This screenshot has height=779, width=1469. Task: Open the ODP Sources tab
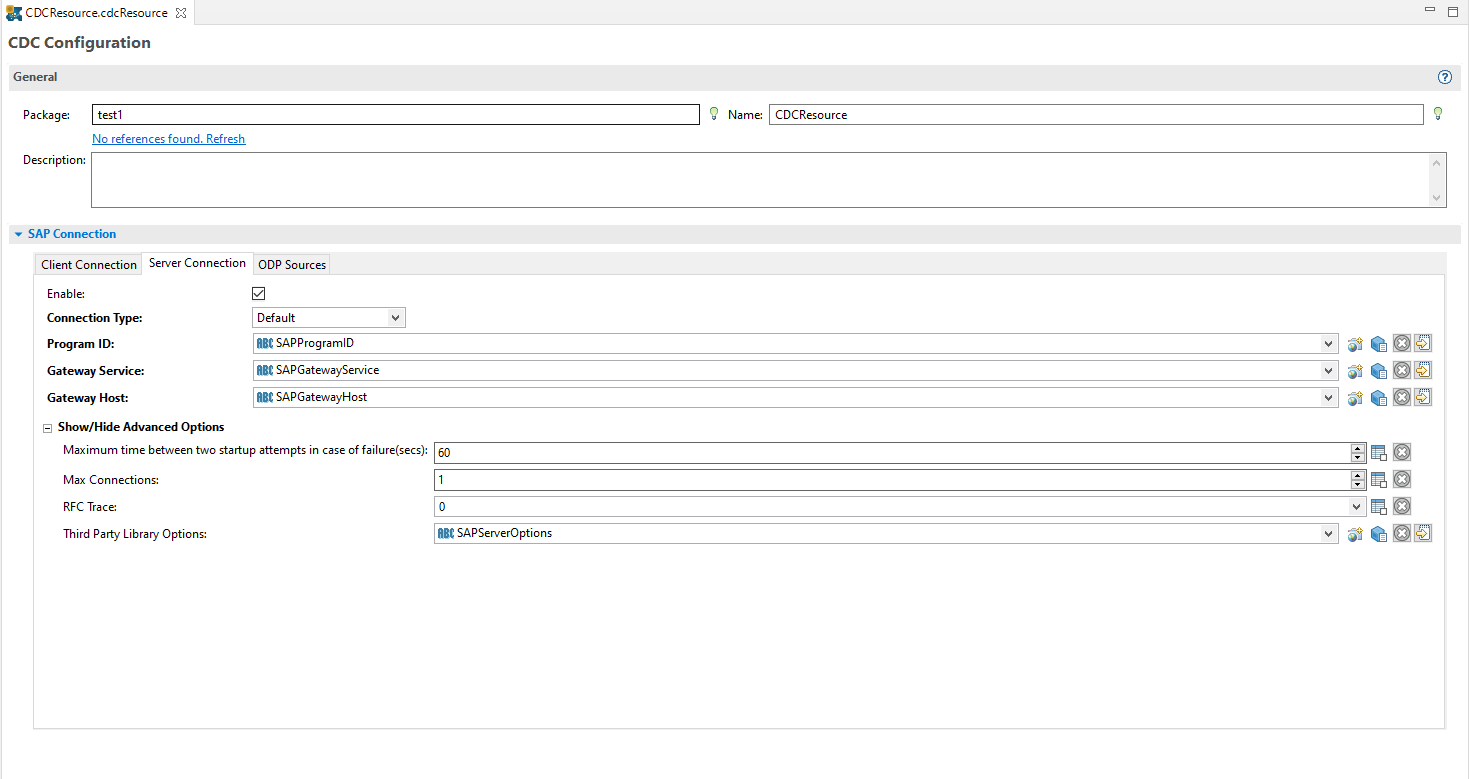pyautogui.click(x=292, y=265)
